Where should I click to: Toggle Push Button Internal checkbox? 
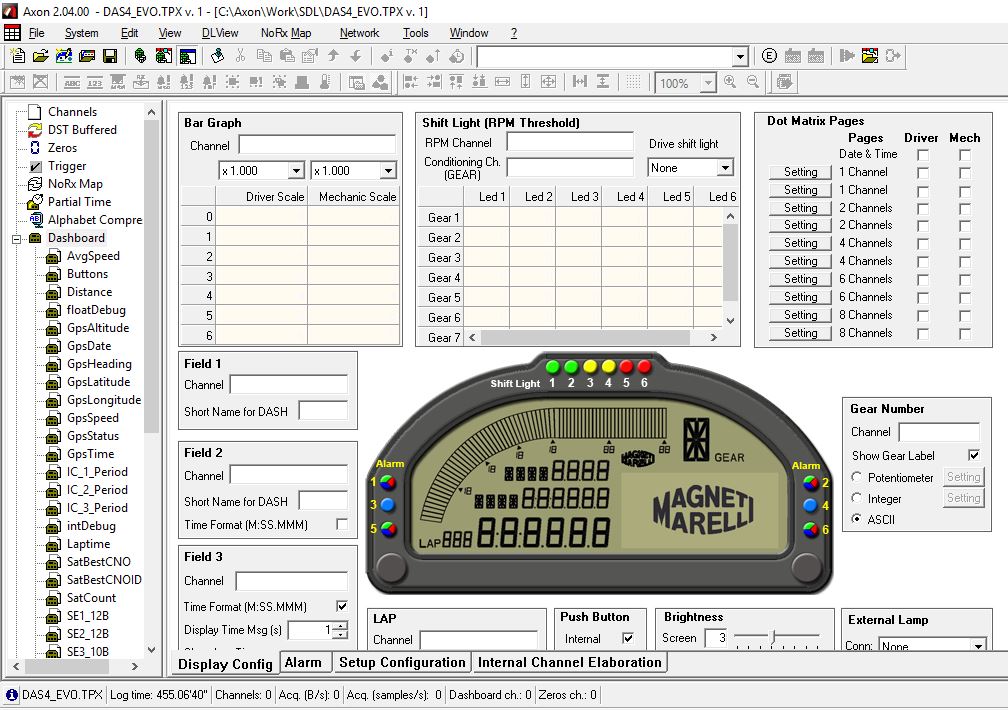628,638
